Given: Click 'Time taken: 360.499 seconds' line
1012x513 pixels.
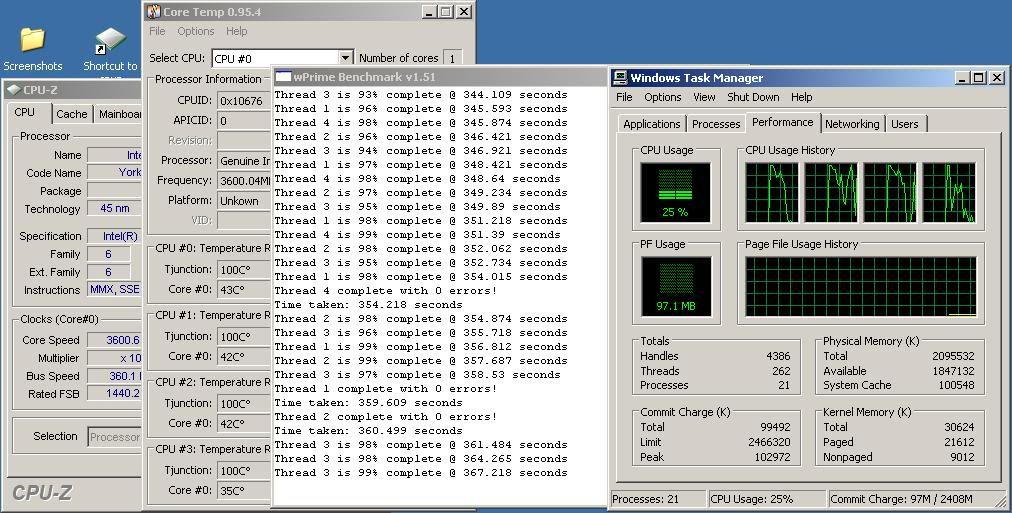Looking at the screenshot, I should coord(369,431).
